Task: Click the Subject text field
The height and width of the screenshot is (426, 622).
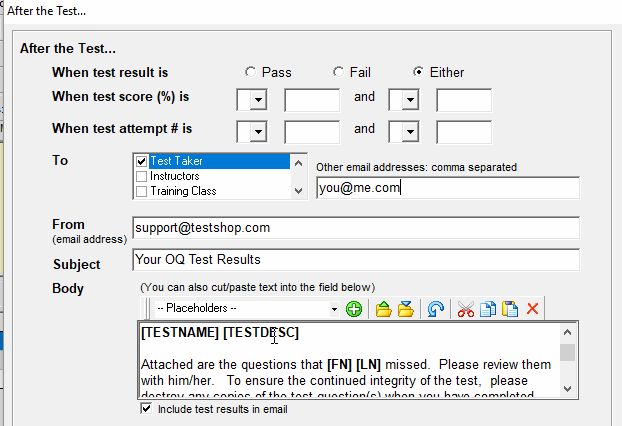Action: (x=355, y=260)
